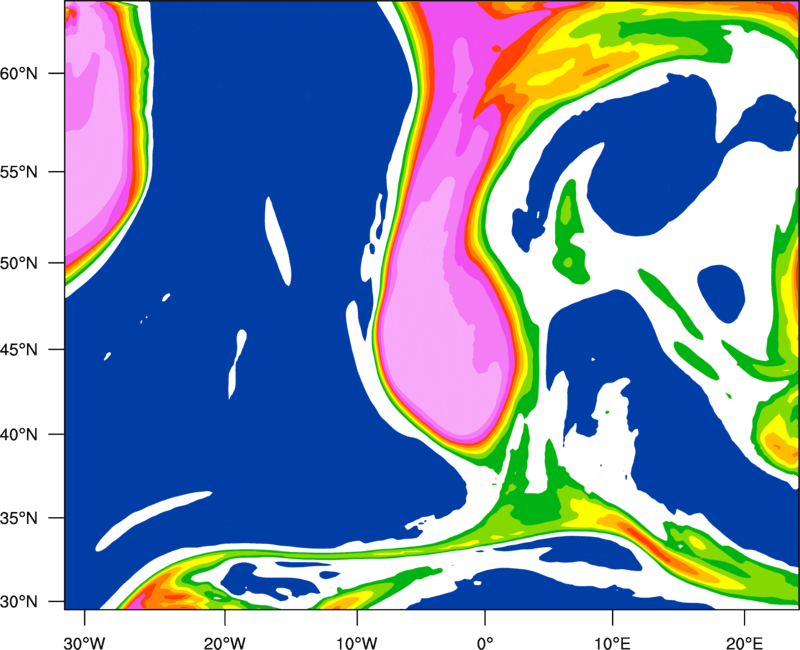Click the 30°W longitude label
Screen dimensions: 800x650
click(x=85, y=643)
